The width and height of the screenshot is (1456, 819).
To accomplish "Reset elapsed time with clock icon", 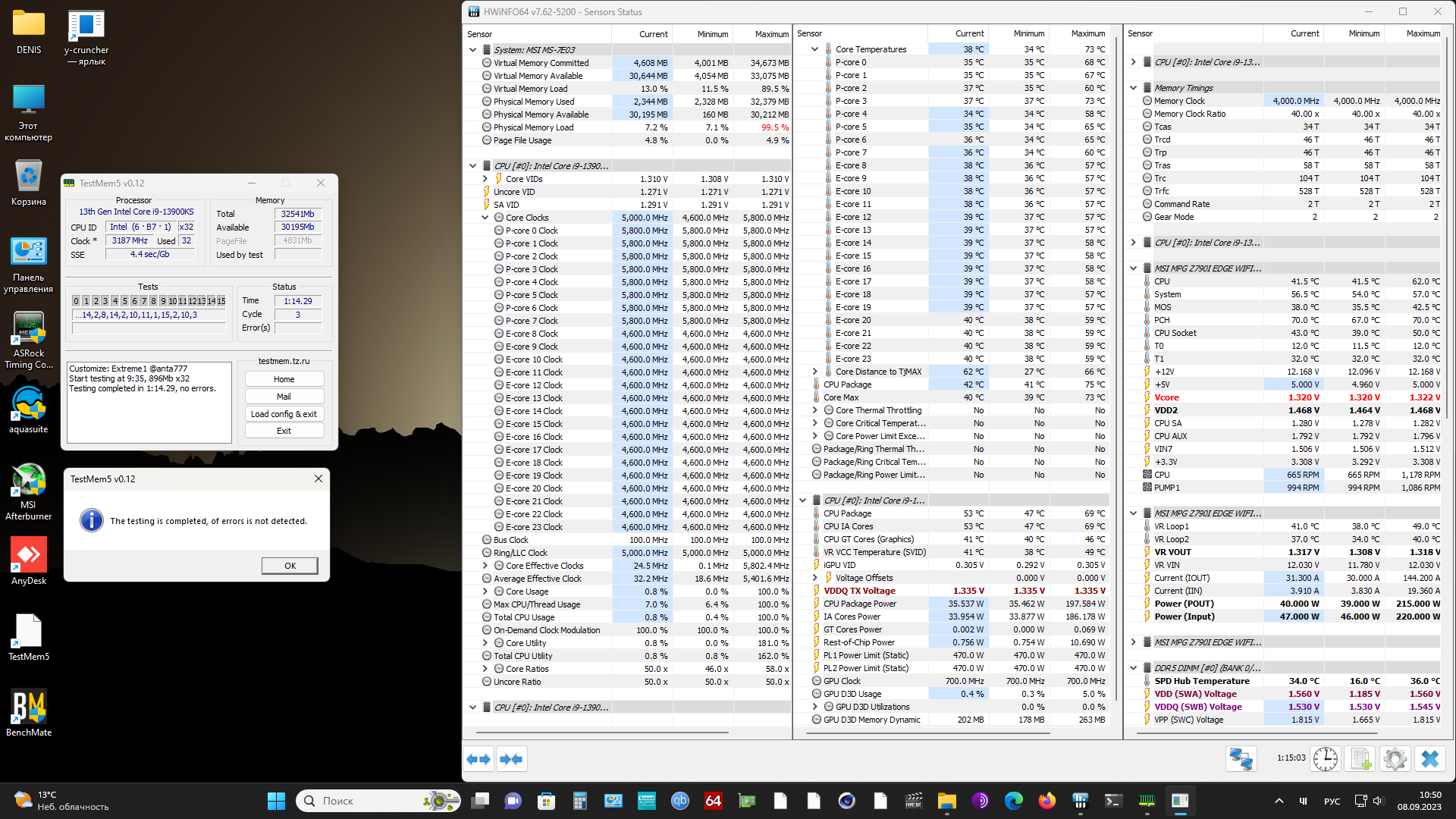I will [1326, 759].
